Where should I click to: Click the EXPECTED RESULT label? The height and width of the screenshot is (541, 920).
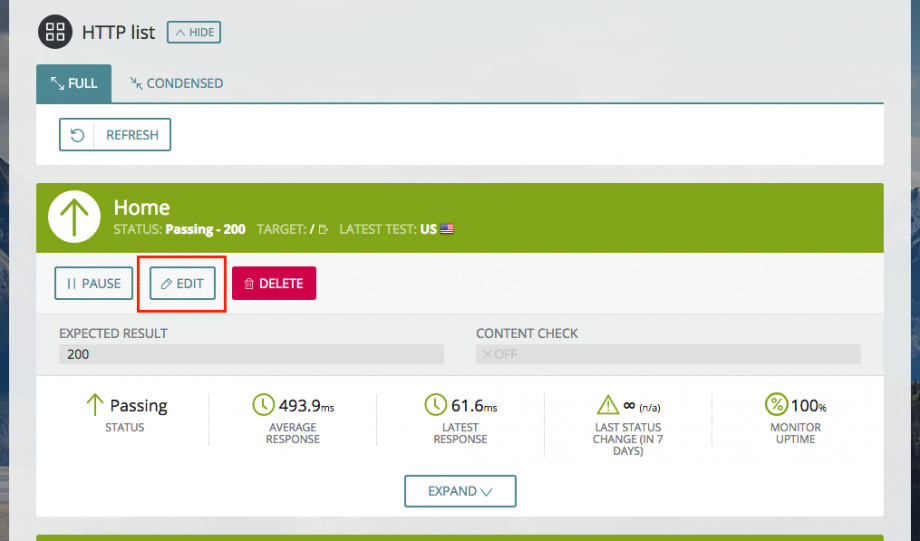click(113, 333)
